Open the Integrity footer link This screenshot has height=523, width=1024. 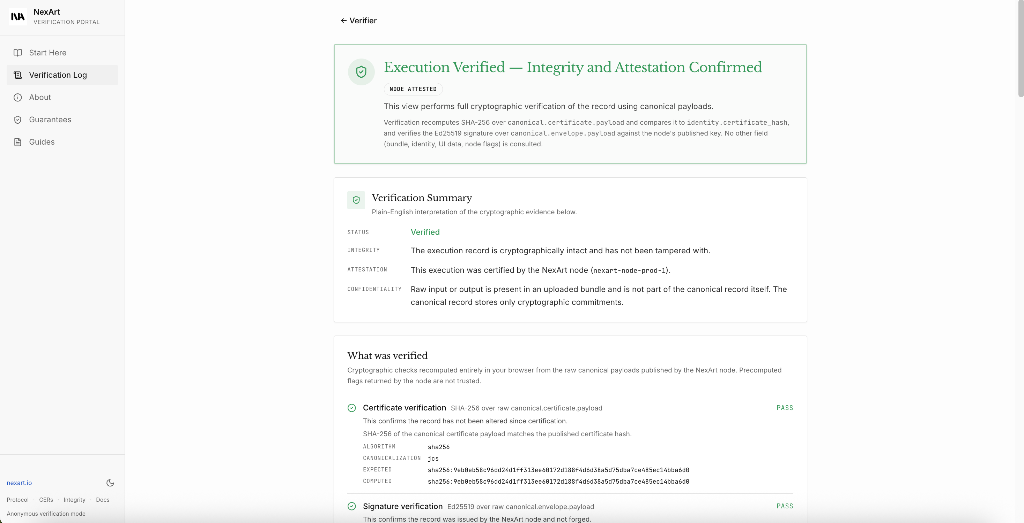point(74,500)
